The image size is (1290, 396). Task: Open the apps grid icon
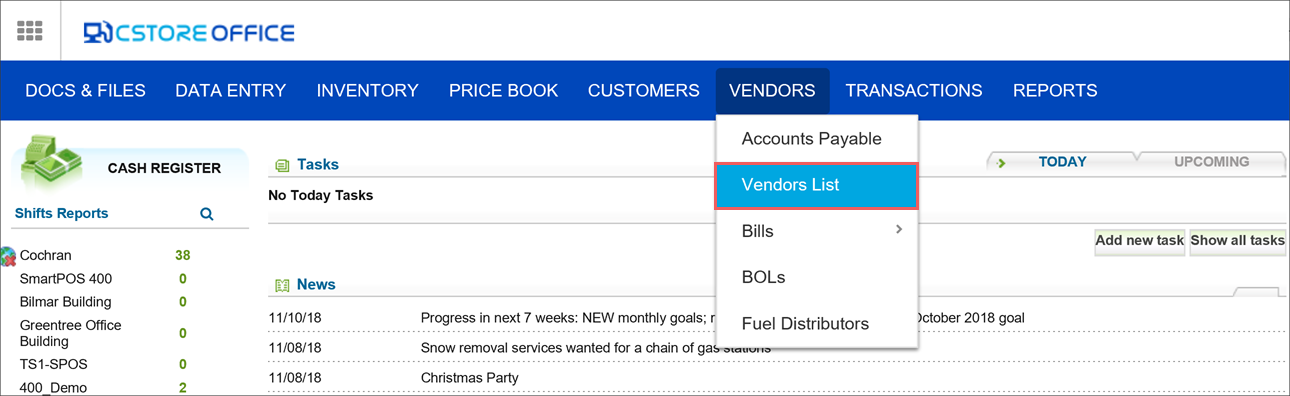tap(30, 31)
